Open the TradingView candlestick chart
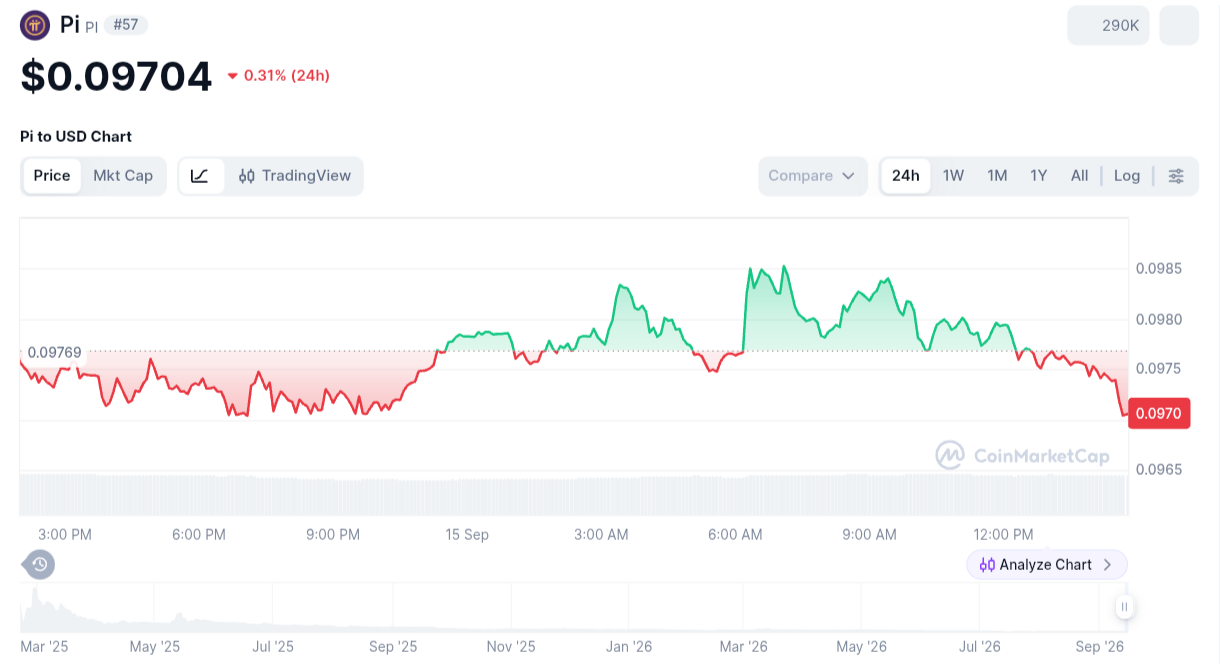 click(x=295, y=176)
